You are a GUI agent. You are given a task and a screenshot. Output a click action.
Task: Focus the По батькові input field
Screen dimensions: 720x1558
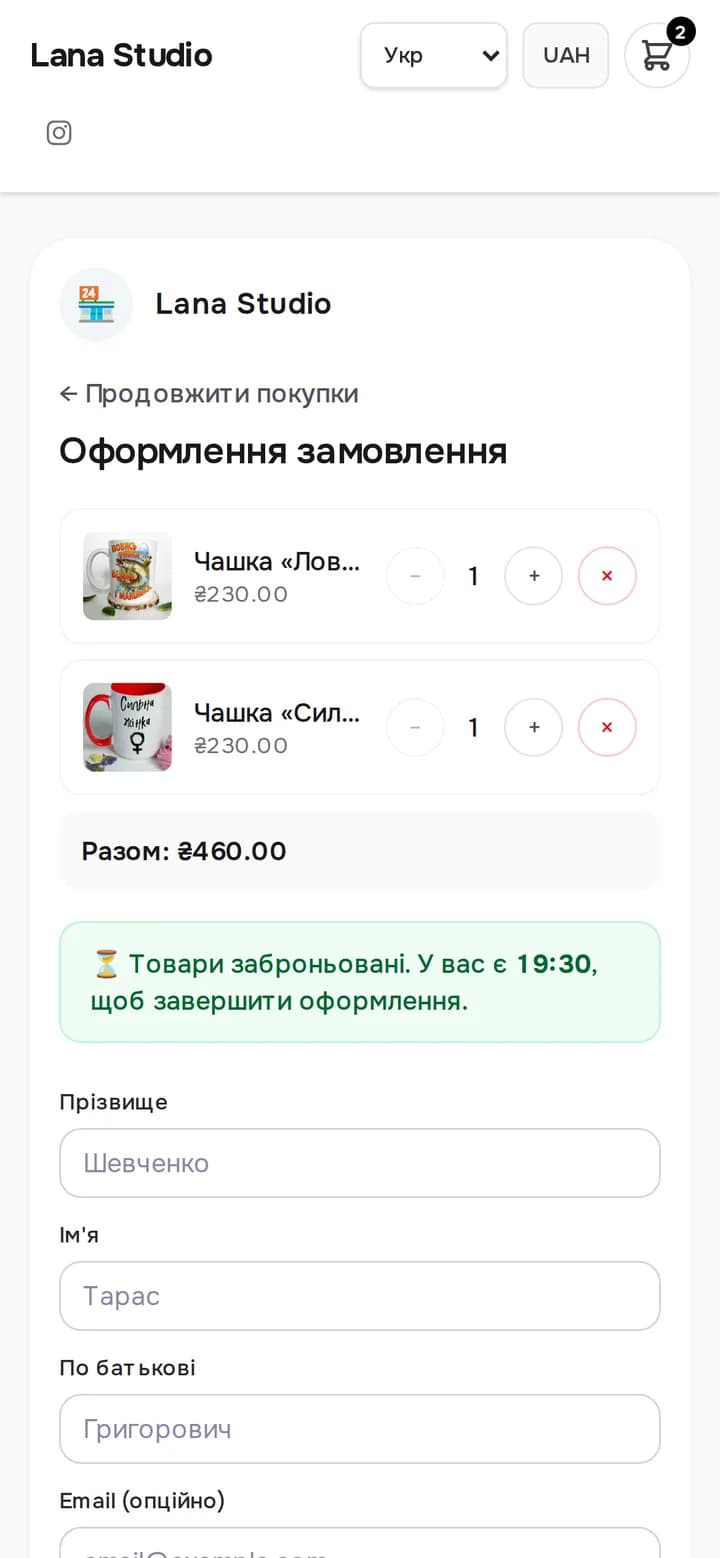(x=360, y=1429)
